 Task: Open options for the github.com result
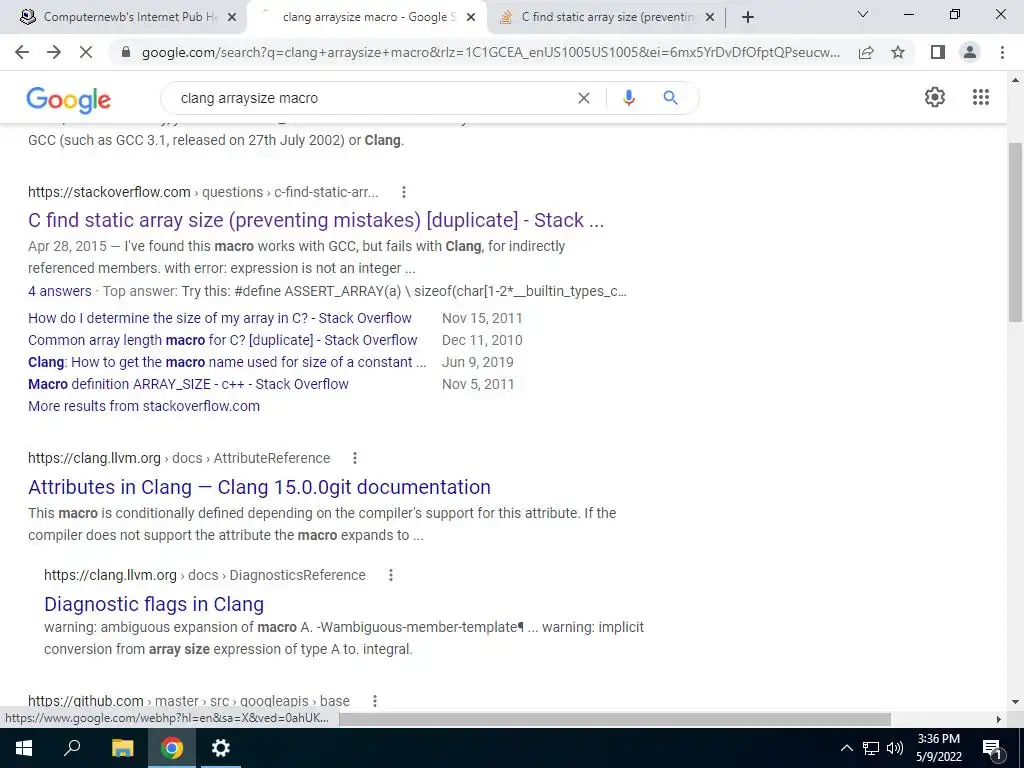[375, 701]
